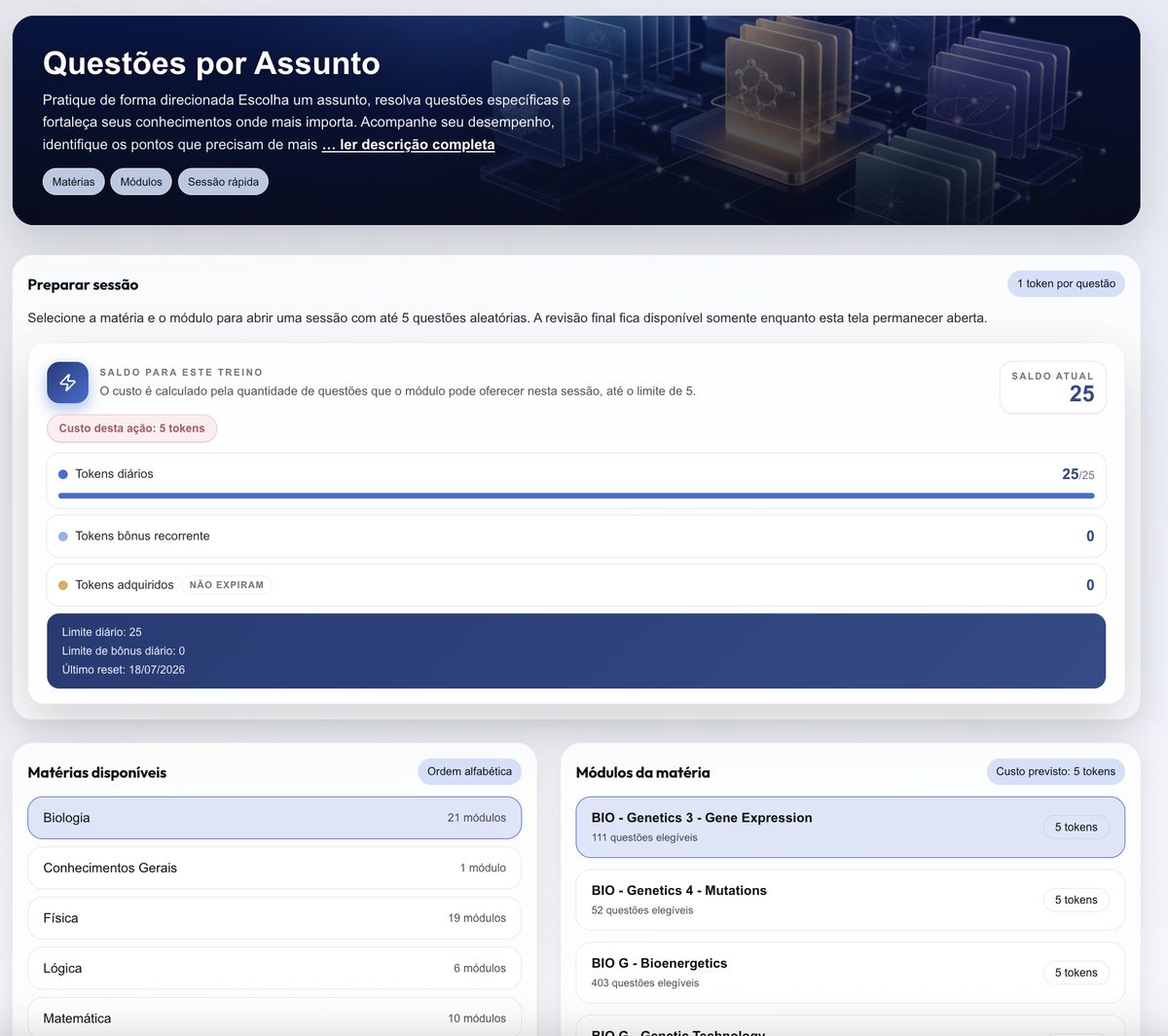This screenshot has width=1168, height=1036.
Task: Click 'Último reset: 18/07/2026' text
Action: tap(124, 670)
